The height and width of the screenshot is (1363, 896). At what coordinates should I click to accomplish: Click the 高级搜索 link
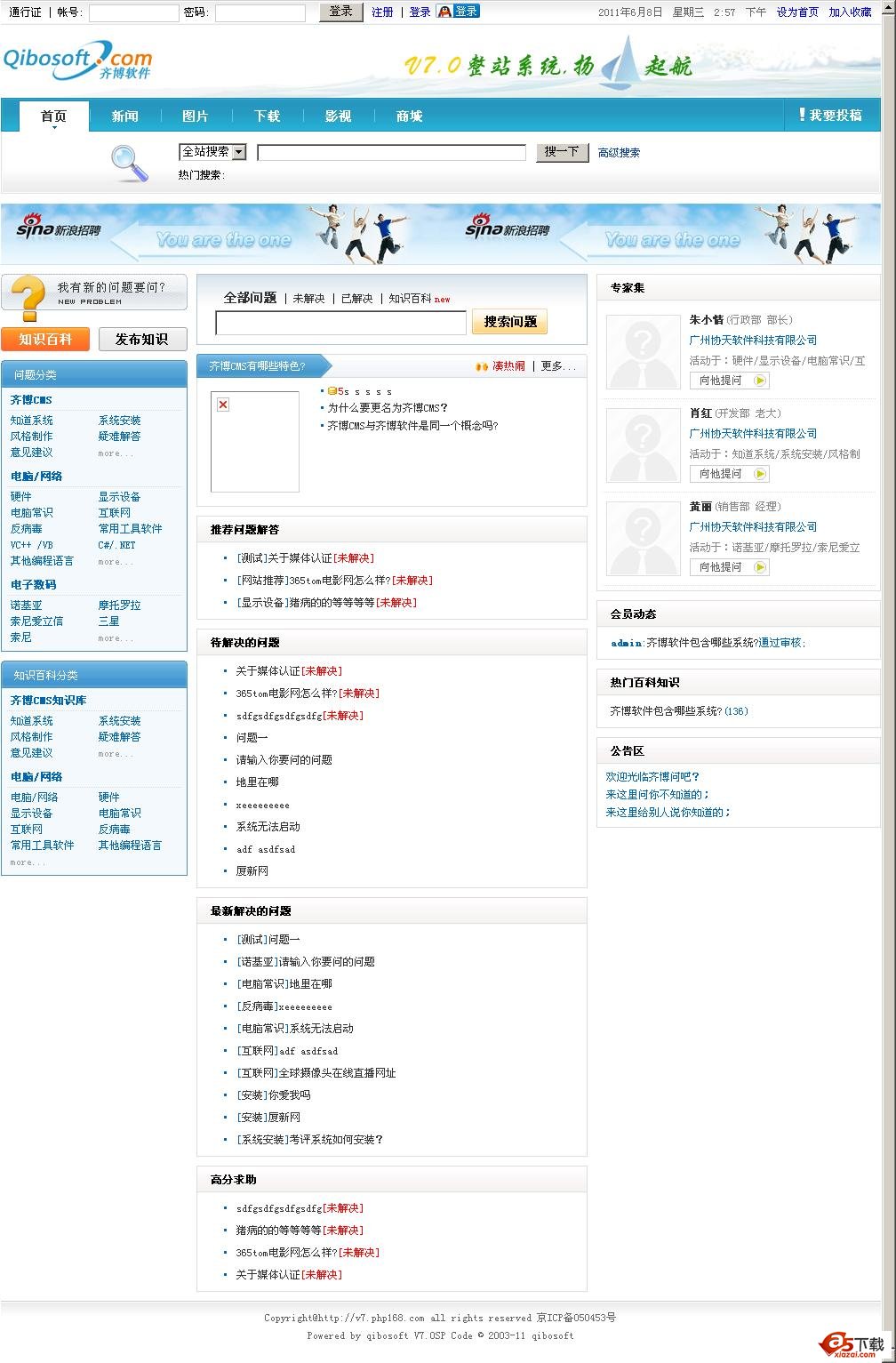coord(619,153)
